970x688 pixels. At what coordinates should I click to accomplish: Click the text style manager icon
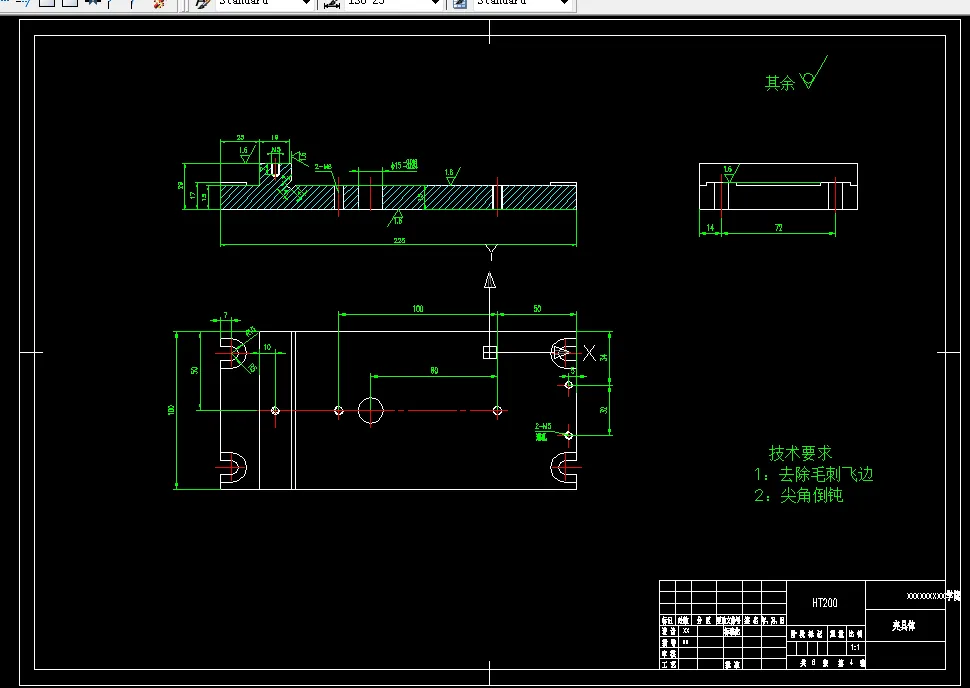tap(202, 4)
